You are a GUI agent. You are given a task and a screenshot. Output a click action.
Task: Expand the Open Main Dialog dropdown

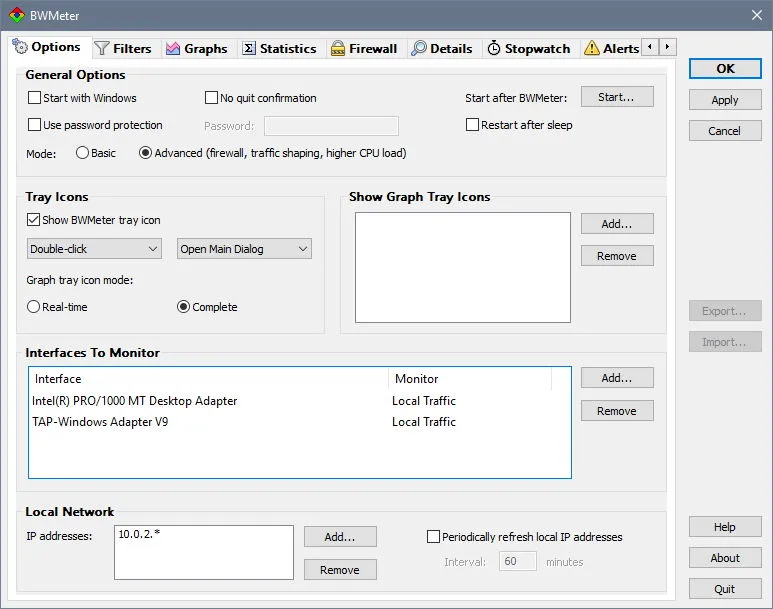245,249
